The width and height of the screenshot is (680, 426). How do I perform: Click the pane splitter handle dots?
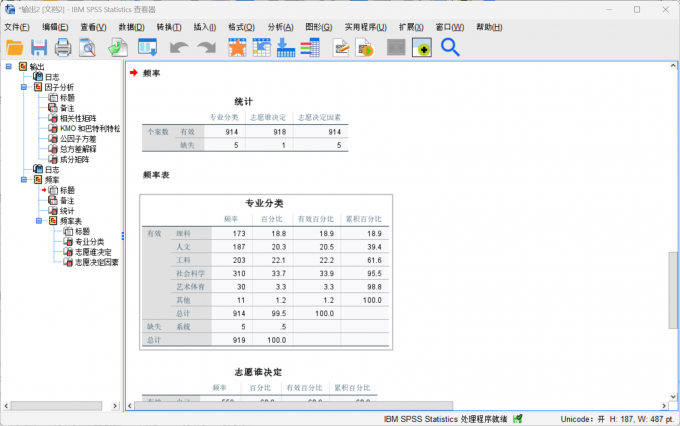click(123, 236)
